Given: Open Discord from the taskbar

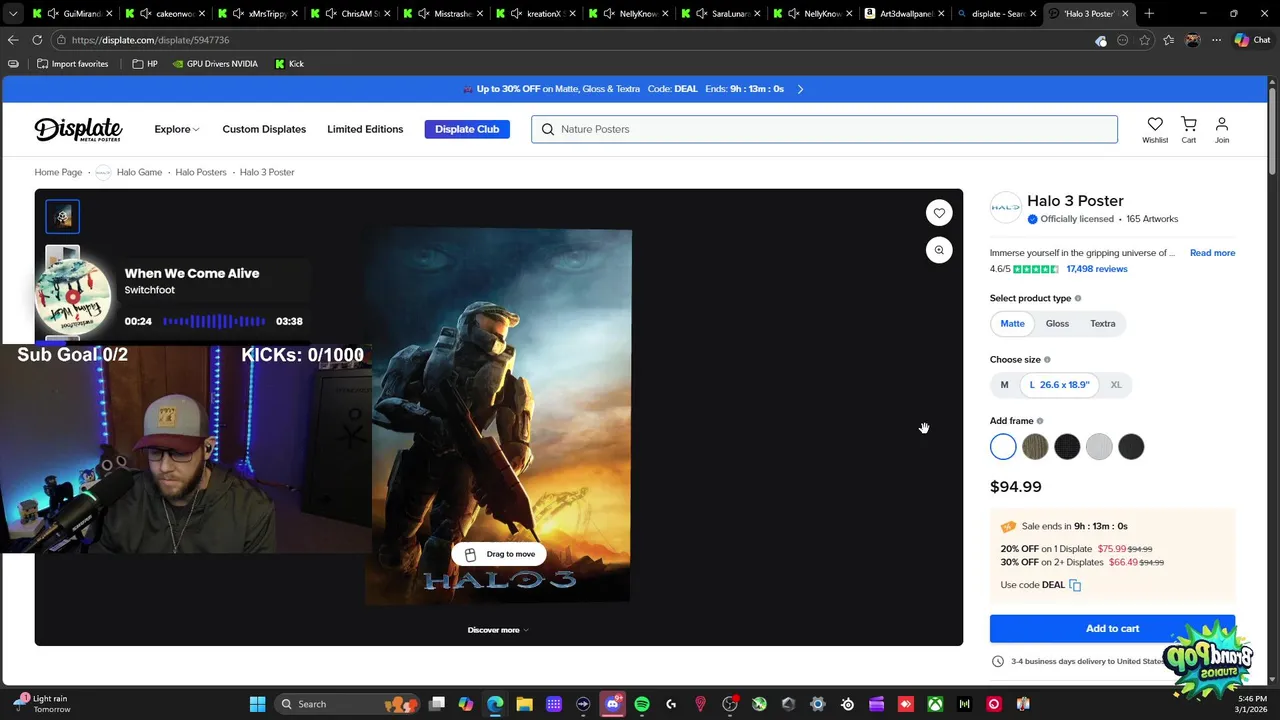Looking at the screenshot, I should point(613,704).
